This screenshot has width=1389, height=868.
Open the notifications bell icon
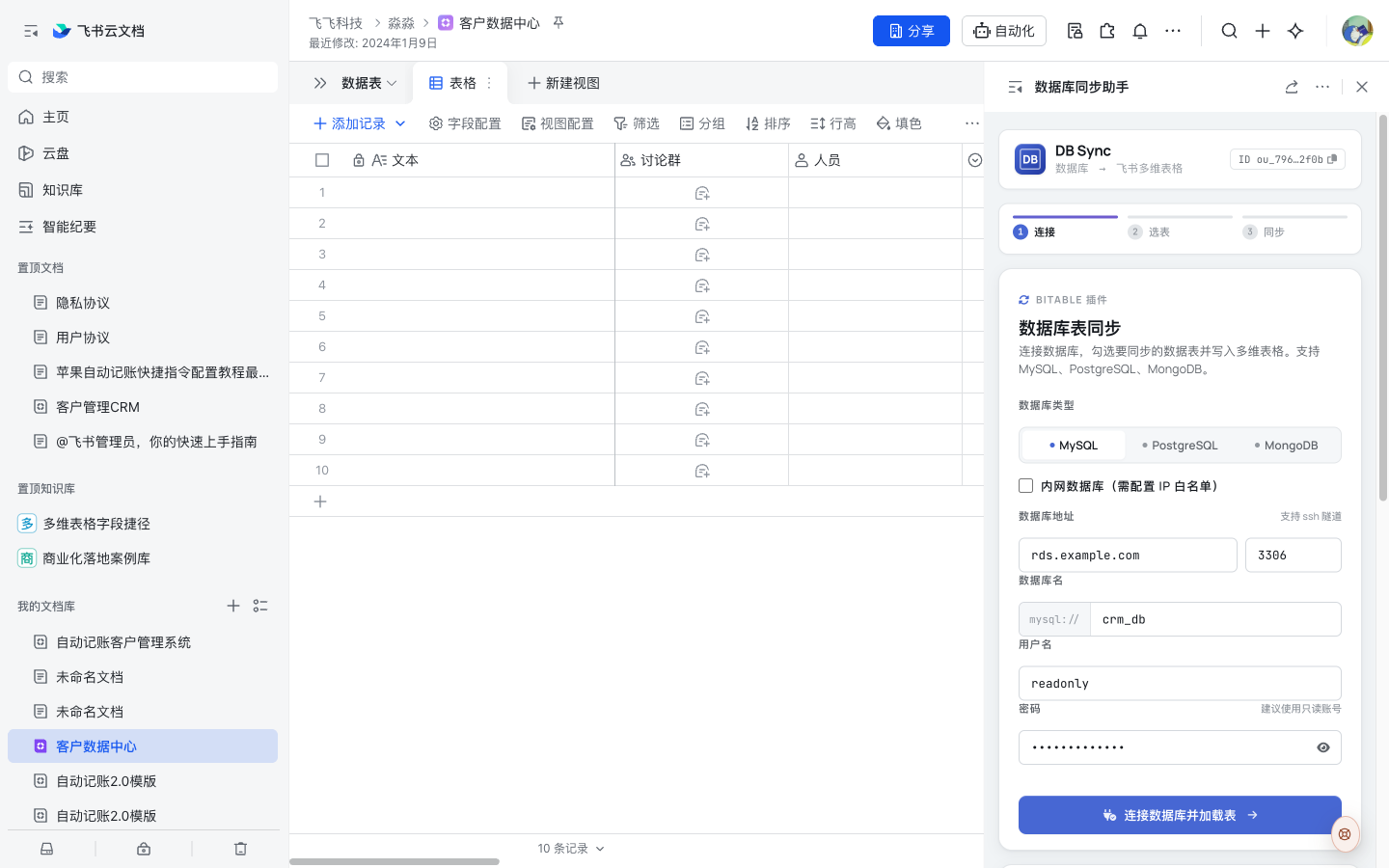tap(1140, 31)
